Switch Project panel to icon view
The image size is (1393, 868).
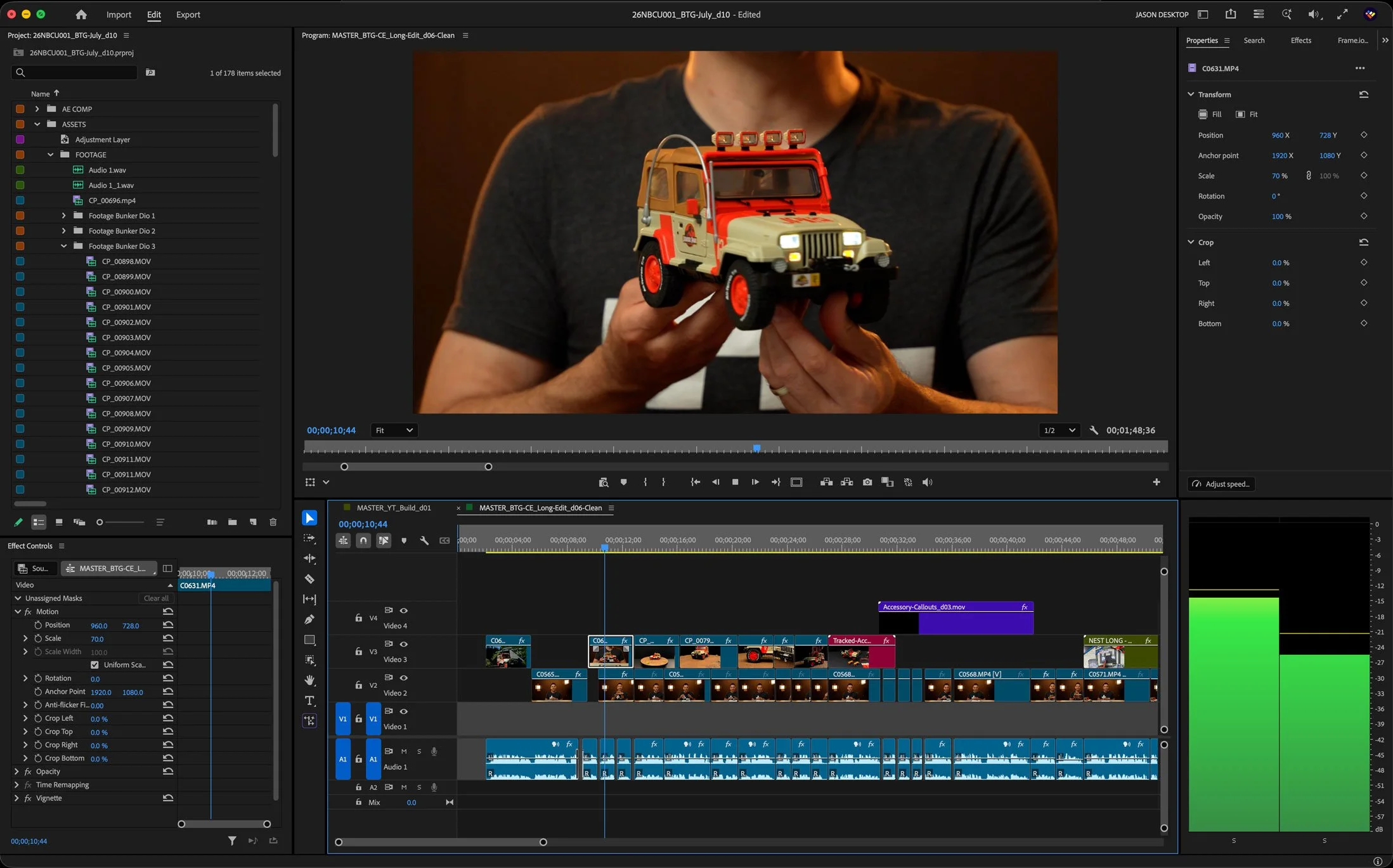[x=59, y=522]
